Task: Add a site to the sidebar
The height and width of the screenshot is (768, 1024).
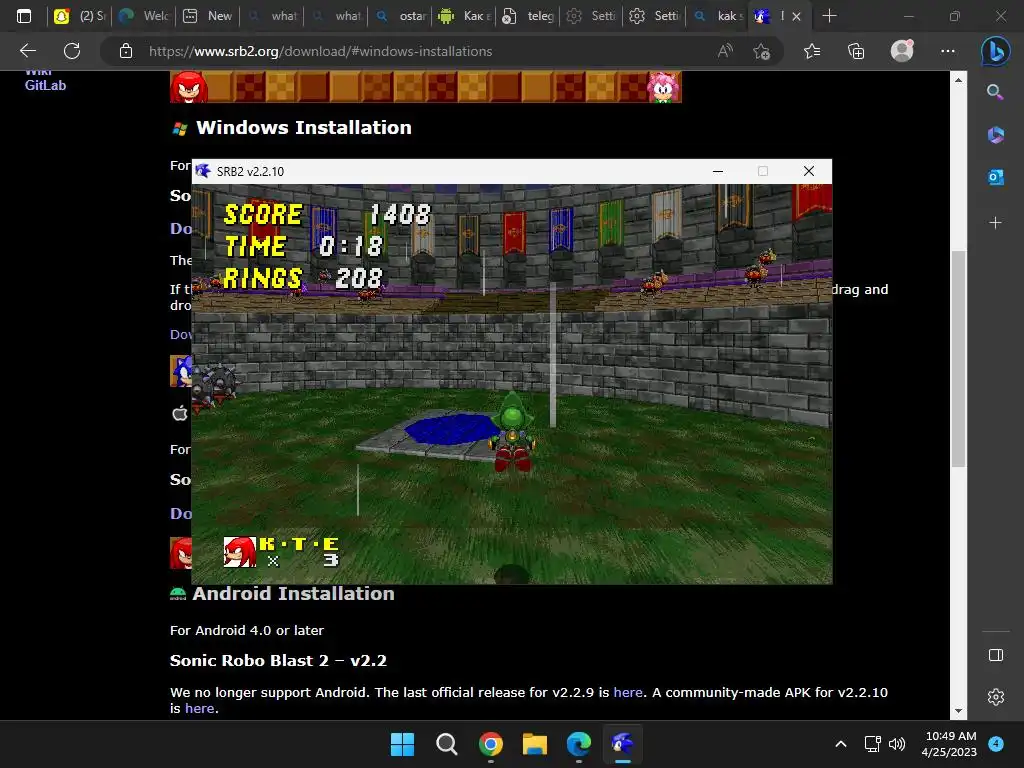Action: (x=995, y=223)
